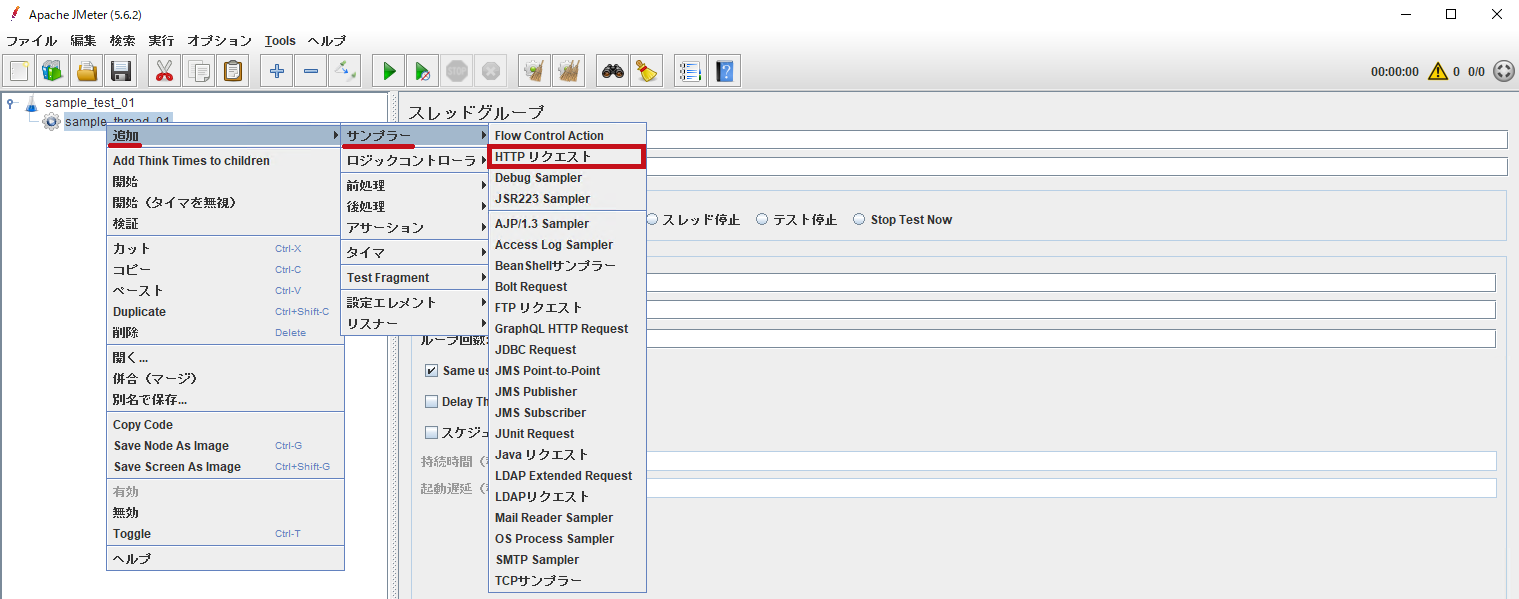Click the yellow warning triangle icon
Viewport: 1519px width, 599px height.
point(1438,71)
